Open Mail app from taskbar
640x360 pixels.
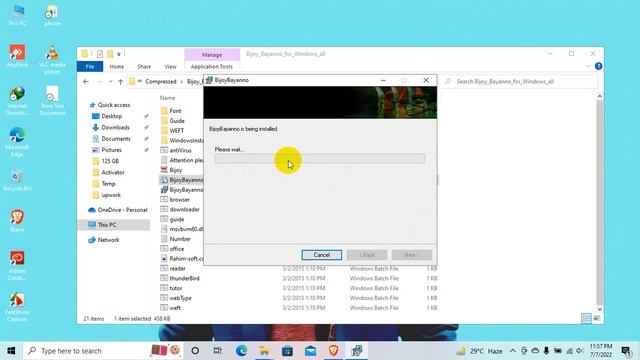click(310, 351)
